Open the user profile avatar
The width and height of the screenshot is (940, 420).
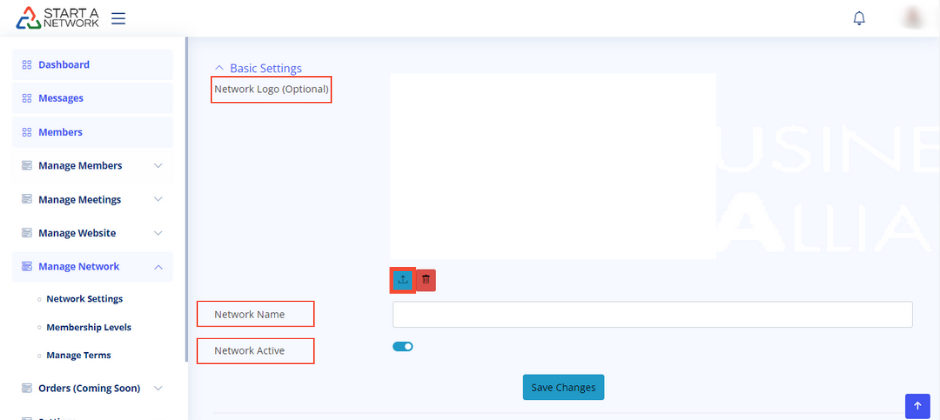pos(912,18)
